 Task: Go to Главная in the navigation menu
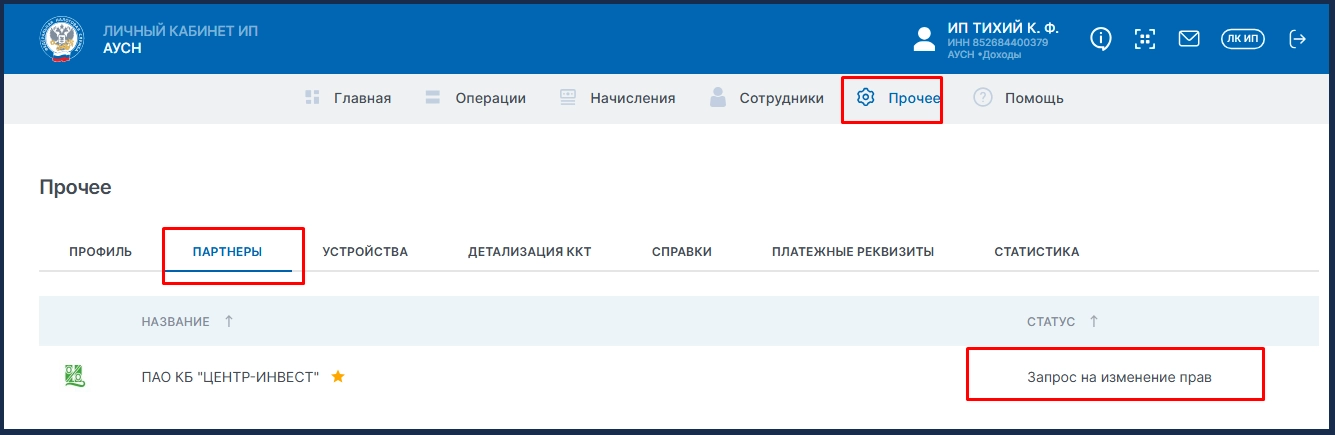tap(347, 98)
